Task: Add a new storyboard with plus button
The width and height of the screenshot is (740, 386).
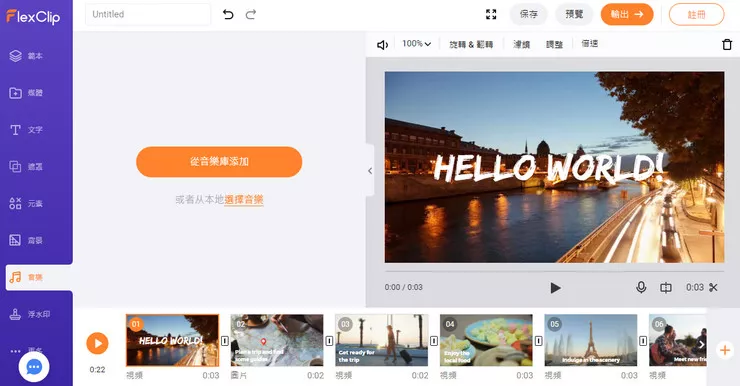Action: tap(725, 350)
